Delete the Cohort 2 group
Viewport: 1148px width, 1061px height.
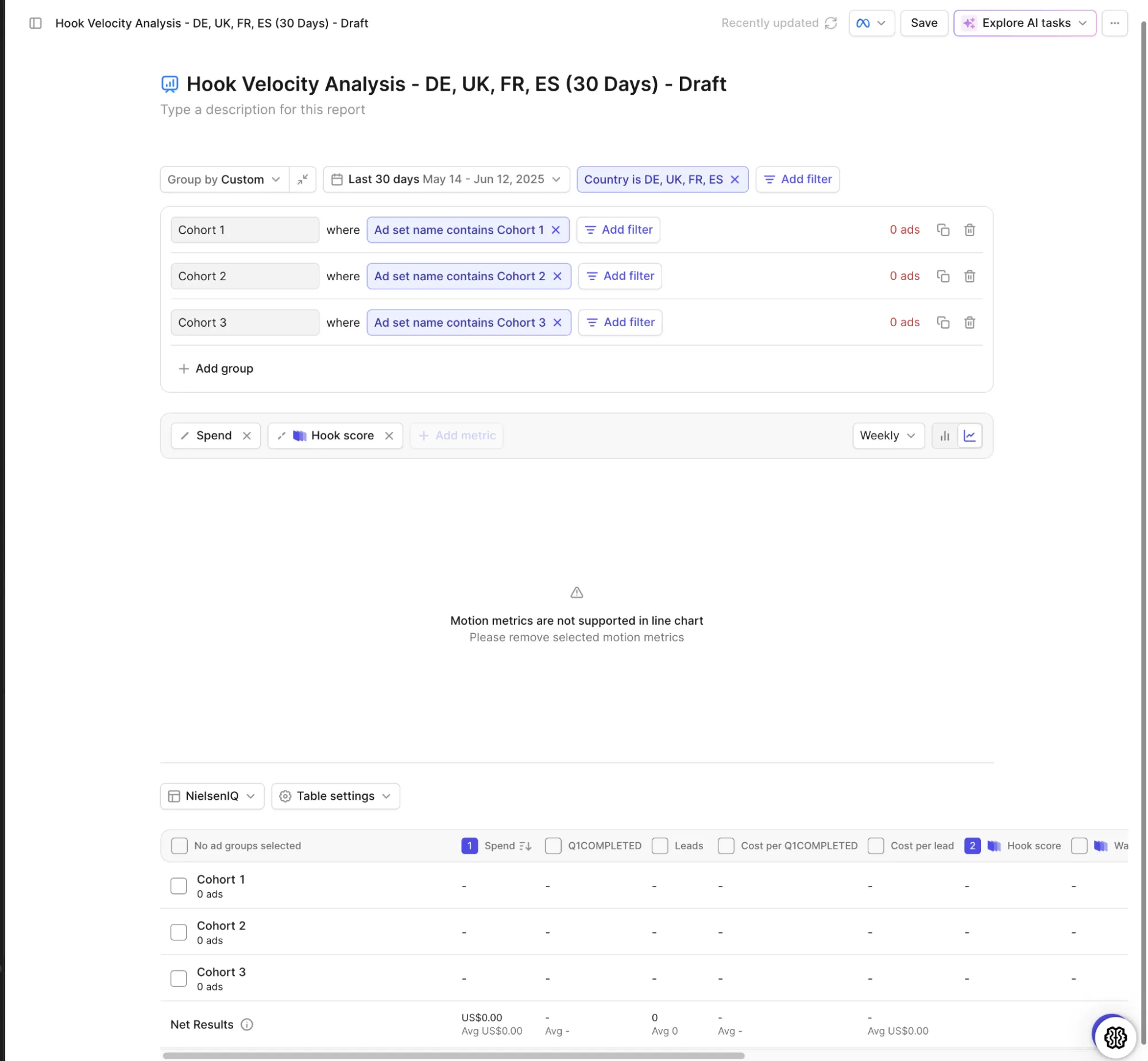(969, 276)
